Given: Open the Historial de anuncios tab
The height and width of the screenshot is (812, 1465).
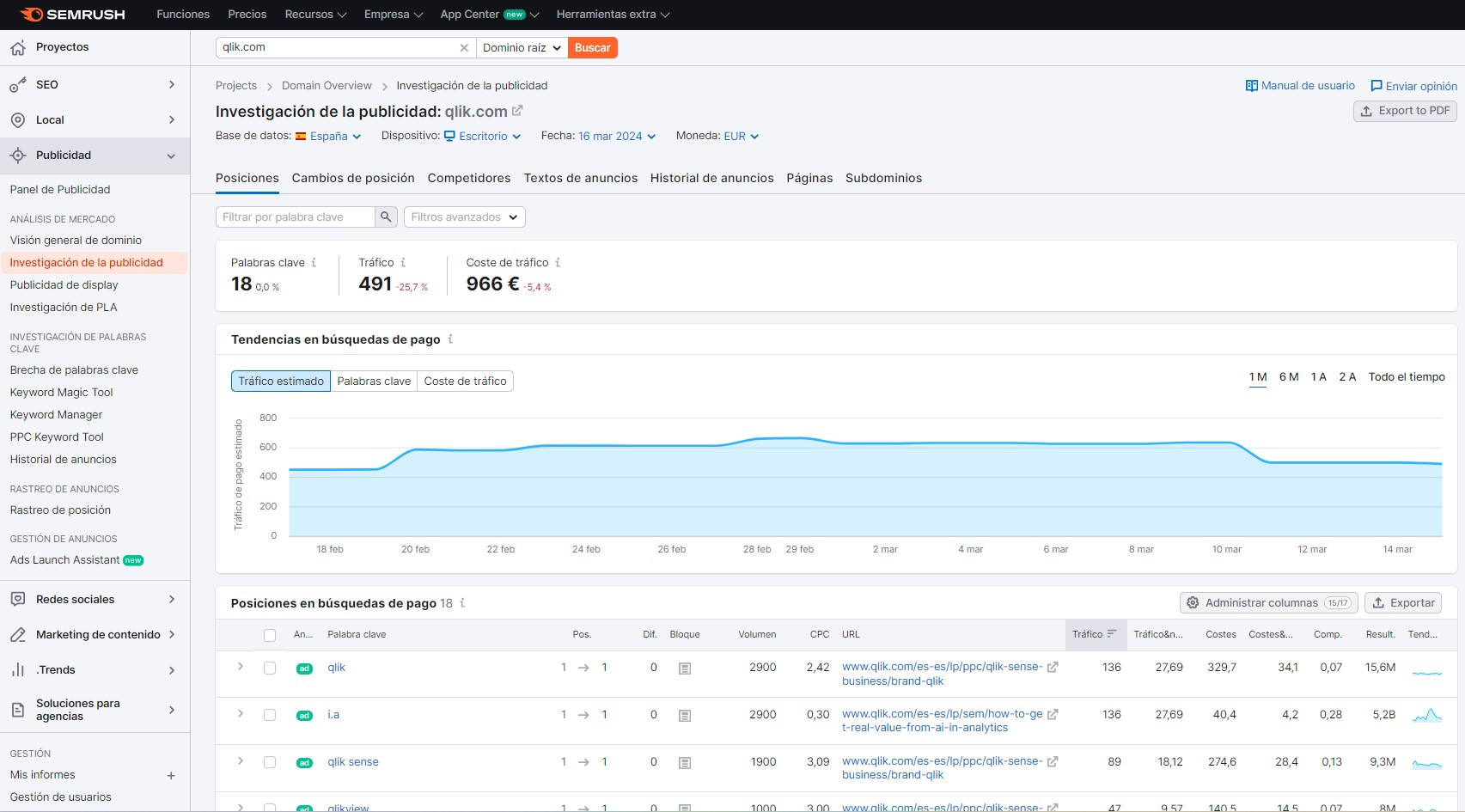Looking at the screenshot, I should point(711,178).
